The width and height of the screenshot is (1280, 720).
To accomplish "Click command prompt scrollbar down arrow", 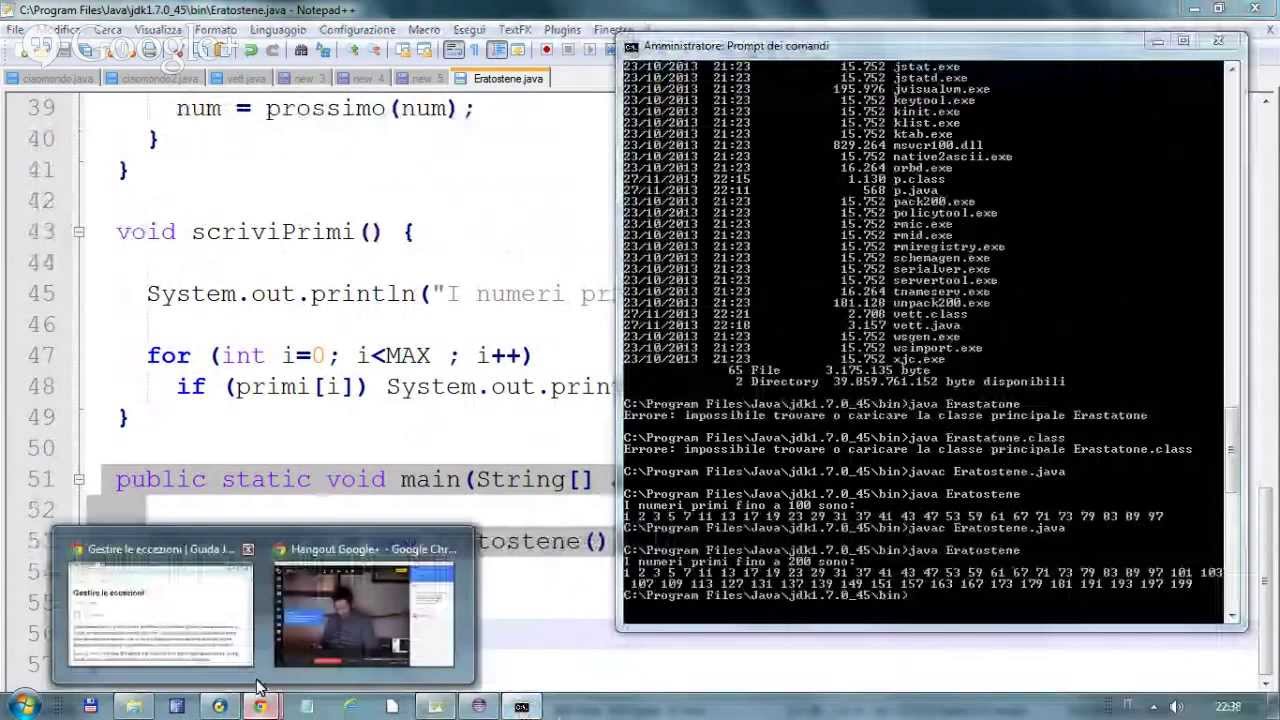I will pos(1232,615).
